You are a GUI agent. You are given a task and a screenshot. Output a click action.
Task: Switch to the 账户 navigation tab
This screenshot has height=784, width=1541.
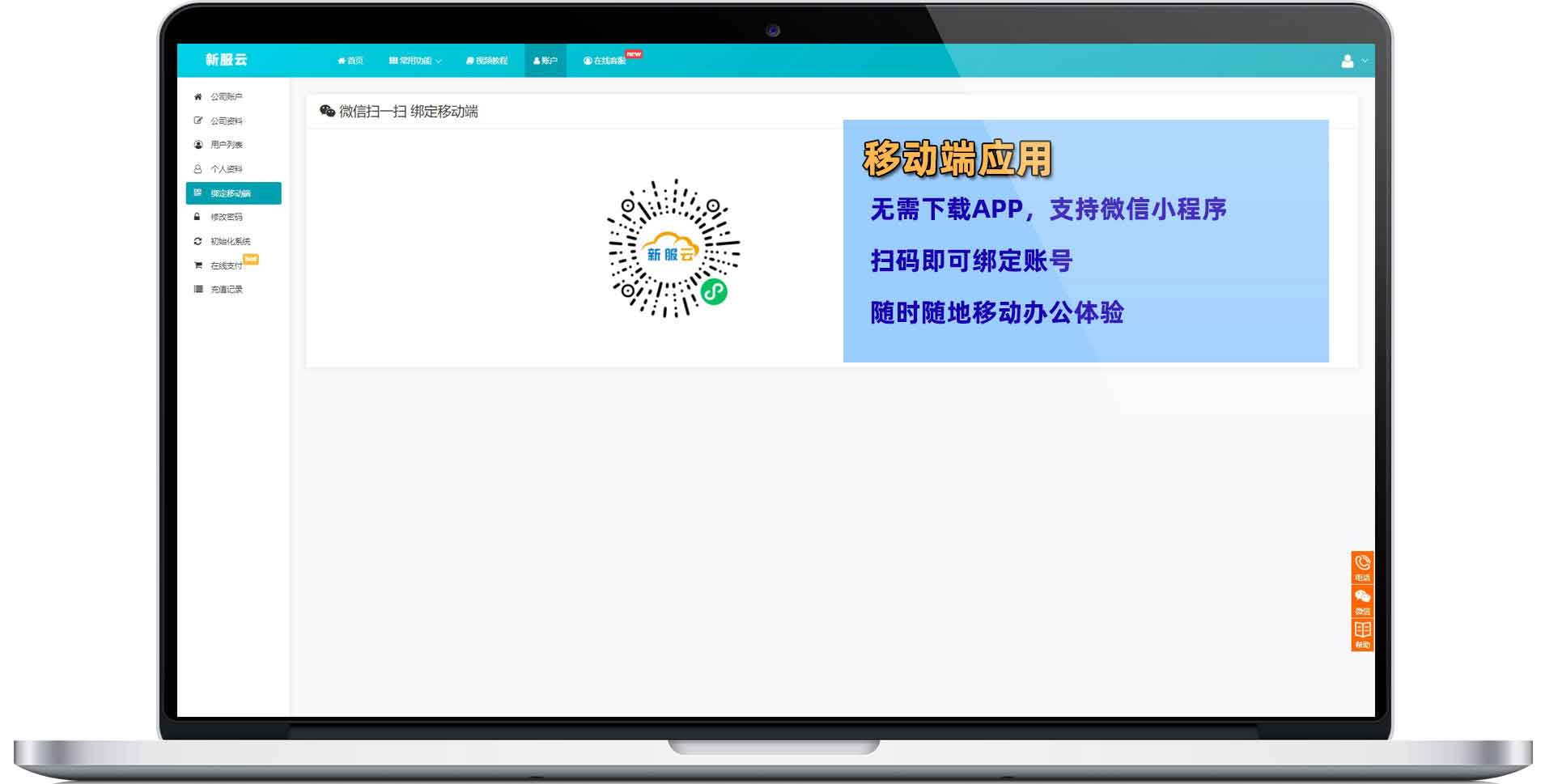coord(546,60)
